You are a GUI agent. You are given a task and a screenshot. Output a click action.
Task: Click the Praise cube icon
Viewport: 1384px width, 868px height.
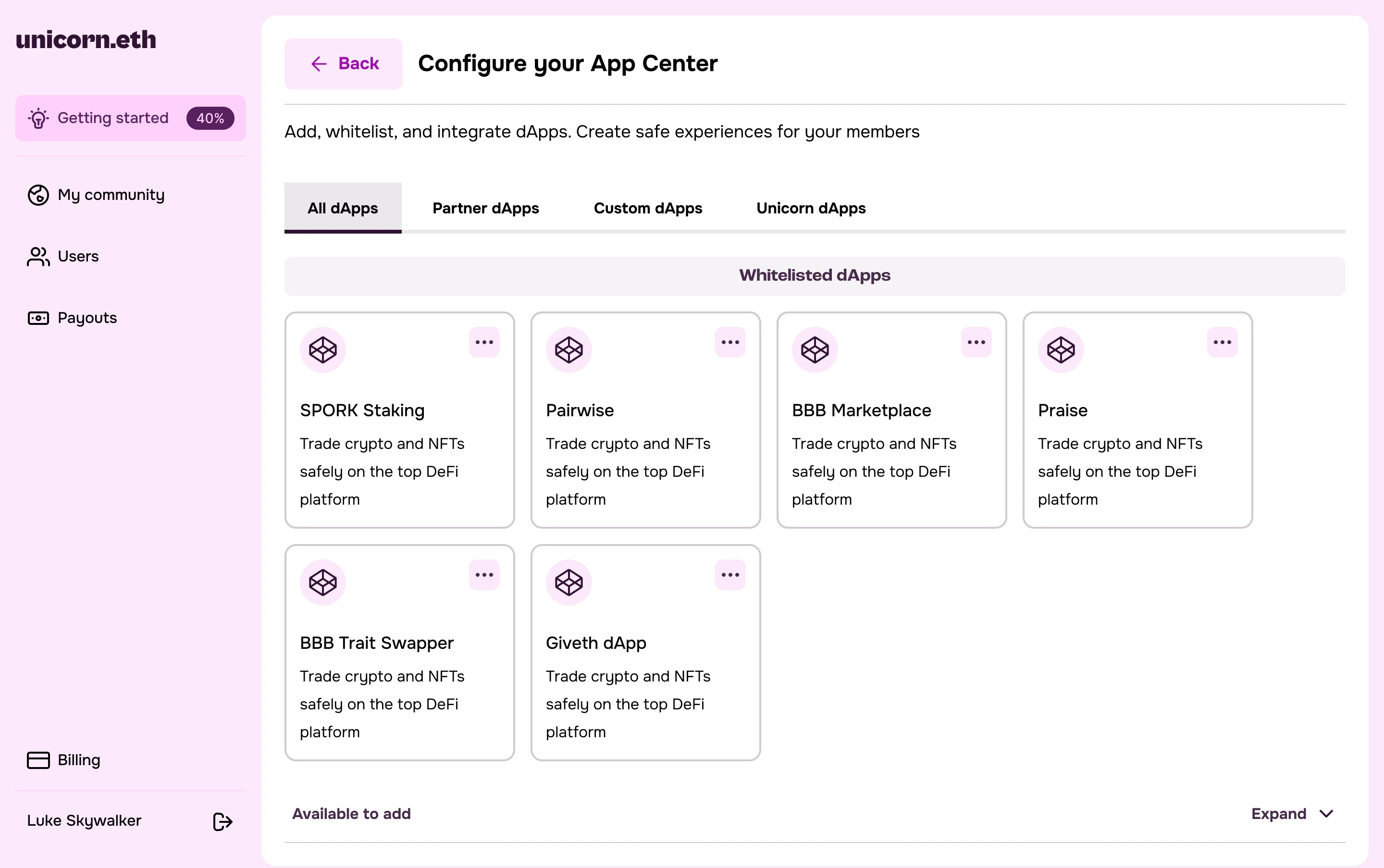1061,349
